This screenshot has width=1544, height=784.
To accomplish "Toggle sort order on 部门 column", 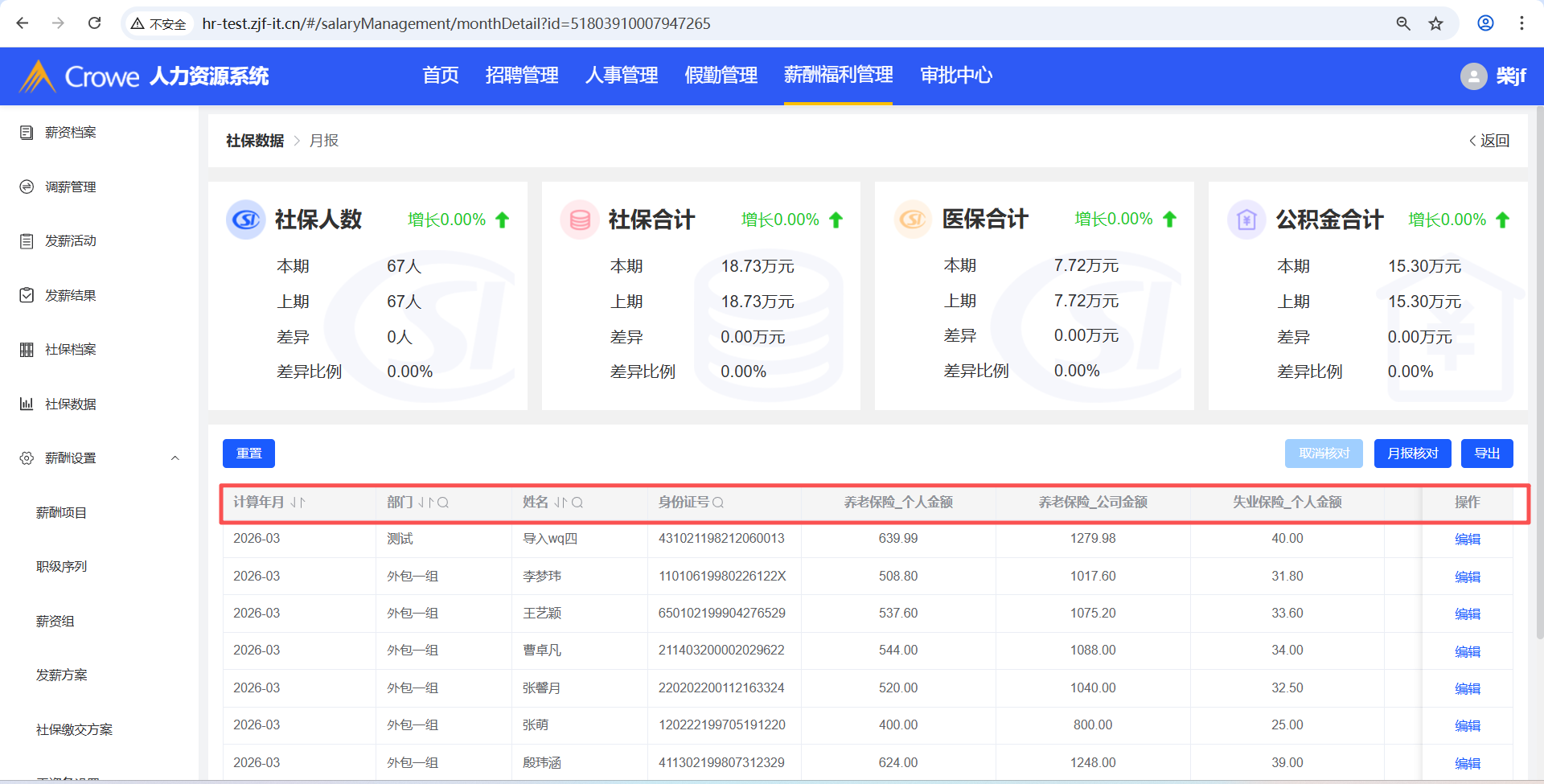I will click(x=425, y=503).
